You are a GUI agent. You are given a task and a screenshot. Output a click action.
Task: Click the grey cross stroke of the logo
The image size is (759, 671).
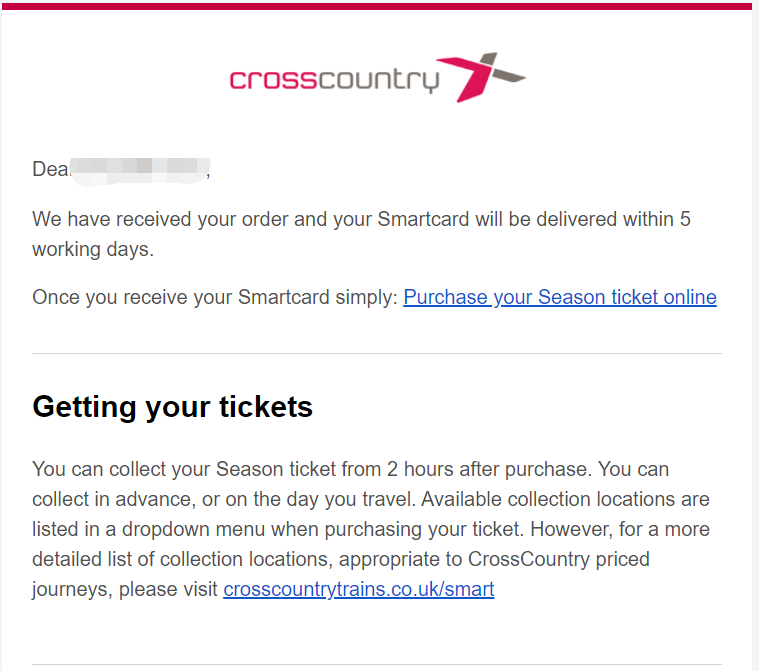(x=503, y=70)
